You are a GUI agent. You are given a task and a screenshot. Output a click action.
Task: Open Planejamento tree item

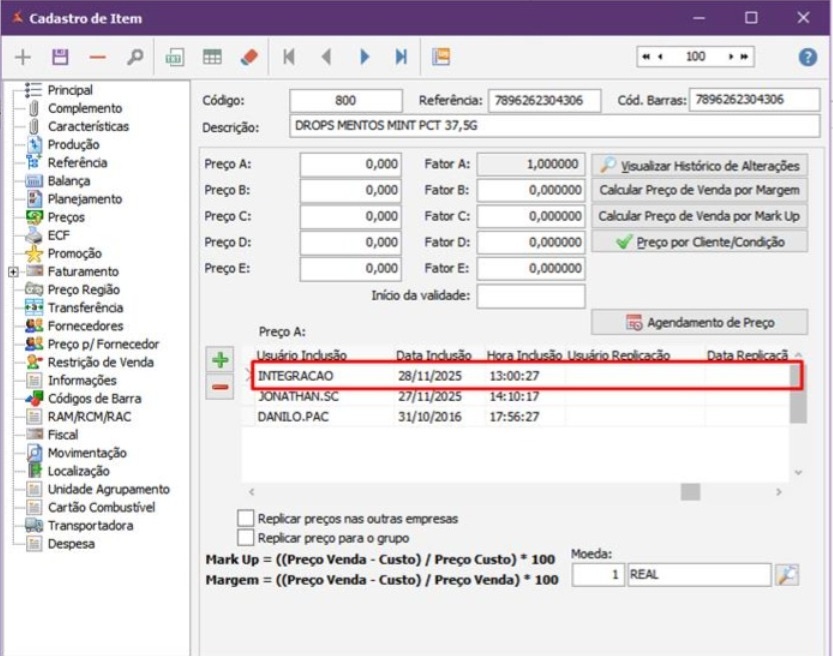click(x=85, y=199)
